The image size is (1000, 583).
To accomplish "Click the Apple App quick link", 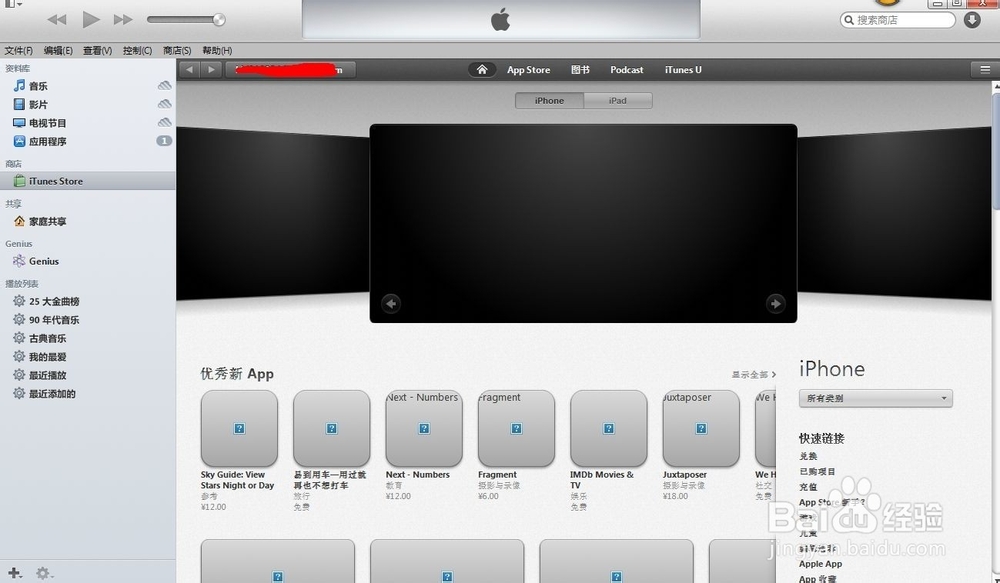I will pyautogui.click(x=820, y=564).
